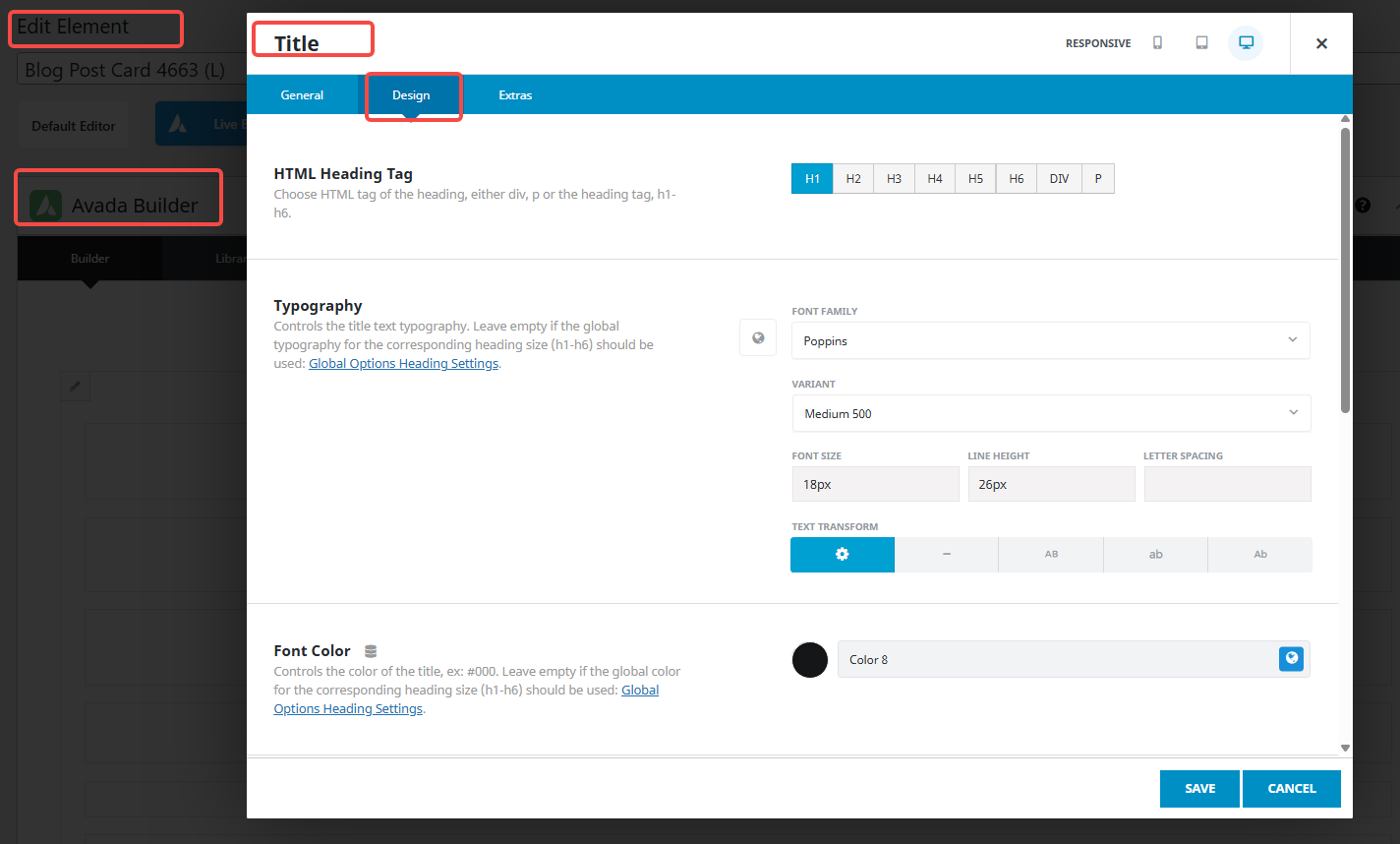Viewport: 1400px width, 844px height.
Task: Set text transform to uppercase AB
Action: tap(1051, 555)
